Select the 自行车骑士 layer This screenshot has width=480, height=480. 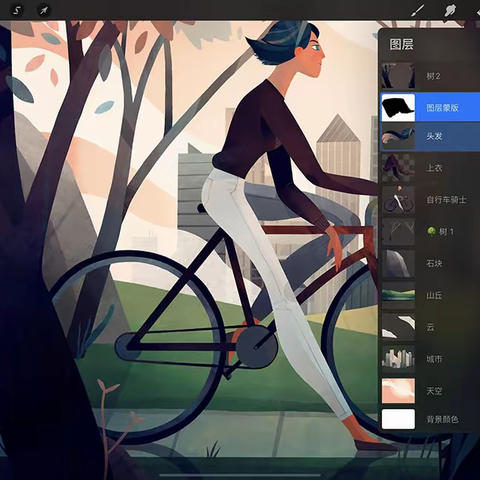430,200
